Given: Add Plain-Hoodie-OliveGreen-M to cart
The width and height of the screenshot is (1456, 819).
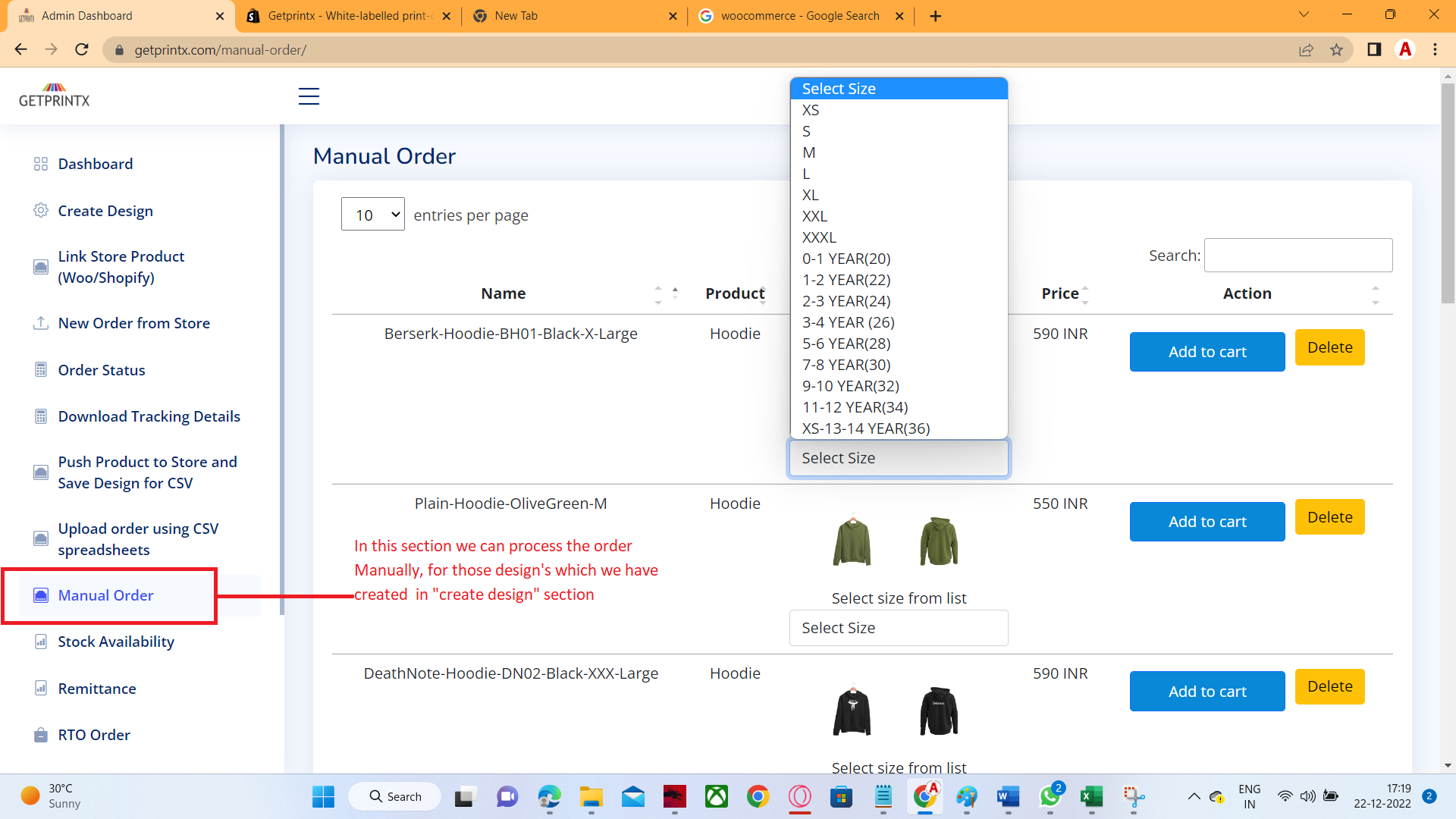Looking at the screenshot, I should click(x=1207, y=522).
